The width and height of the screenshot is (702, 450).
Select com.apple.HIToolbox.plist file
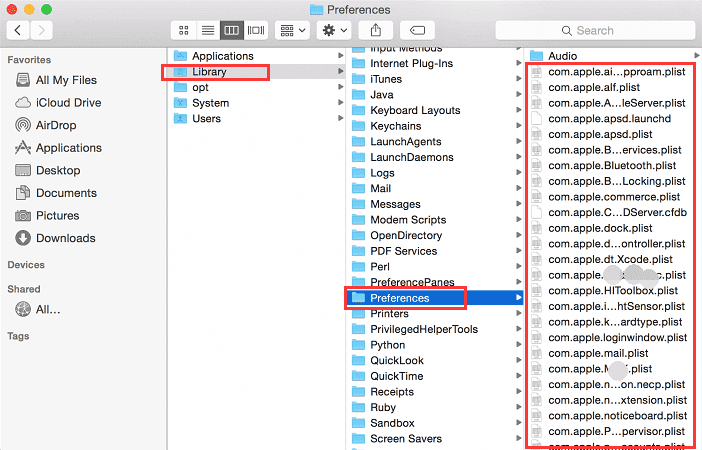tap(604, 291)
